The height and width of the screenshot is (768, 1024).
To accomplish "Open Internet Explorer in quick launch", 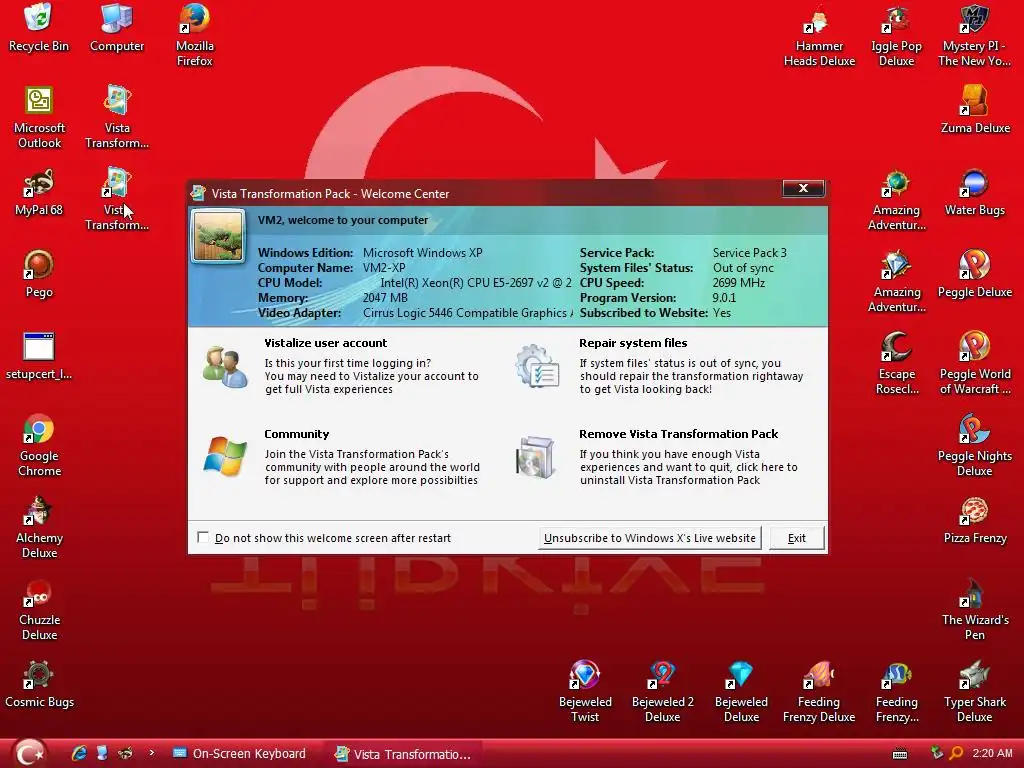I will click(79, 753).
